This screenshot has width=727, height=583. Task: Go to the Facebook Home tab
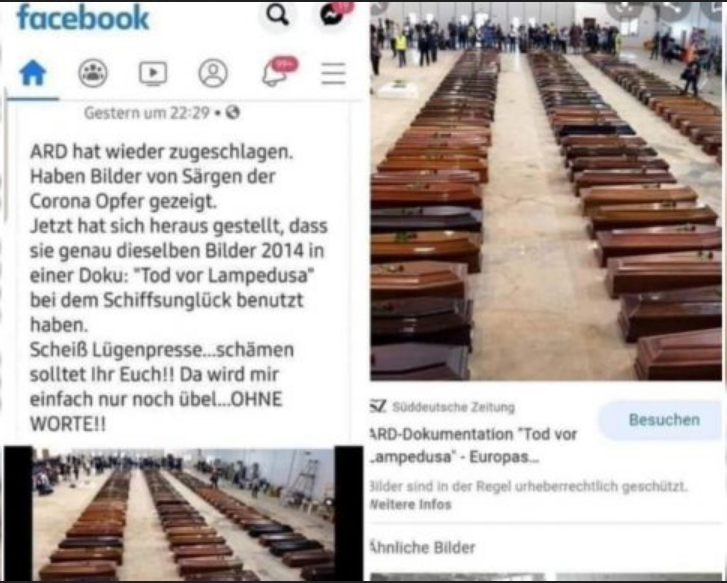(x=32, y=73)
